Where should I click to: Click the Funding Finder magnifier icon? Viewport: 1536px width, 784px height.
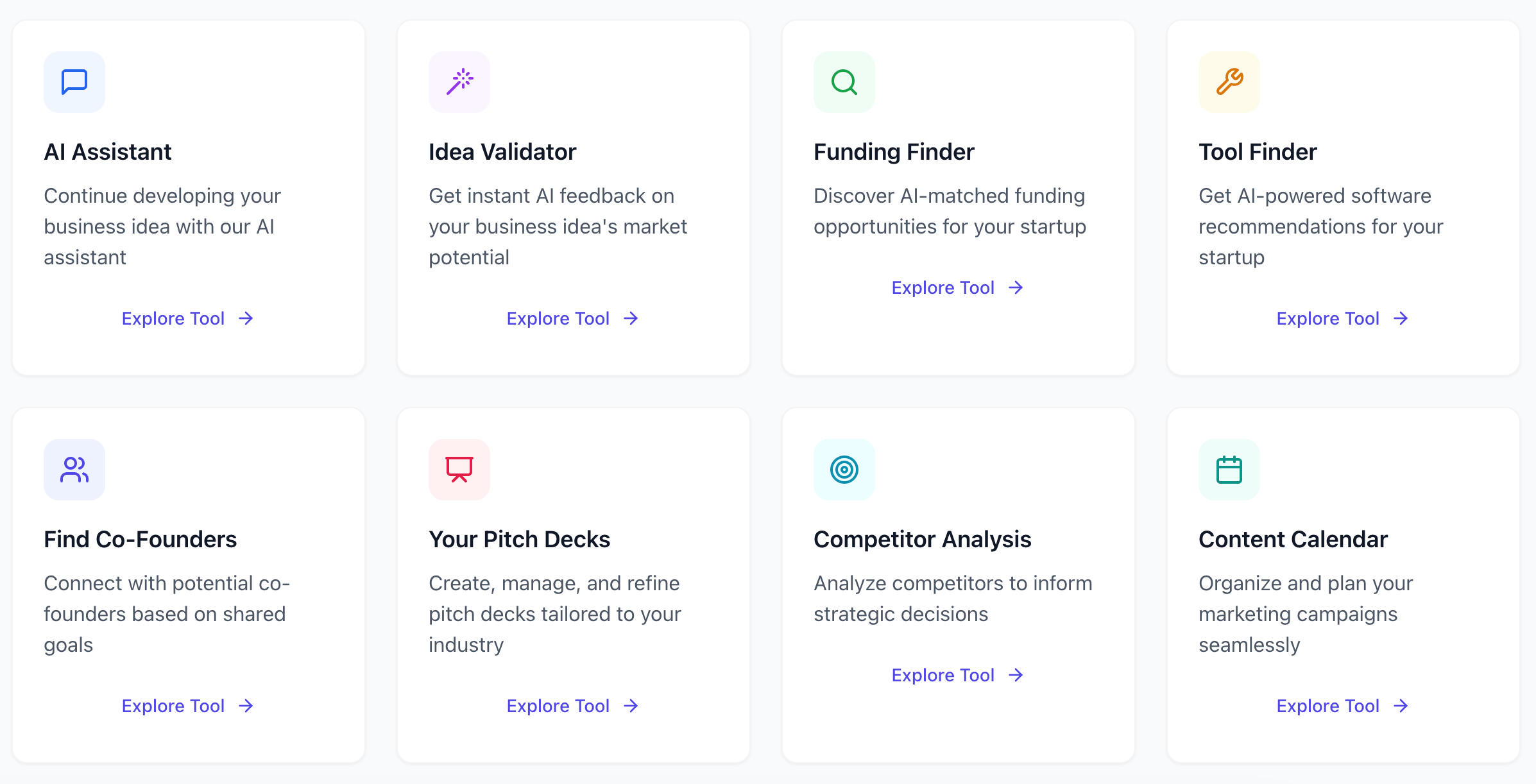point(844,82)
